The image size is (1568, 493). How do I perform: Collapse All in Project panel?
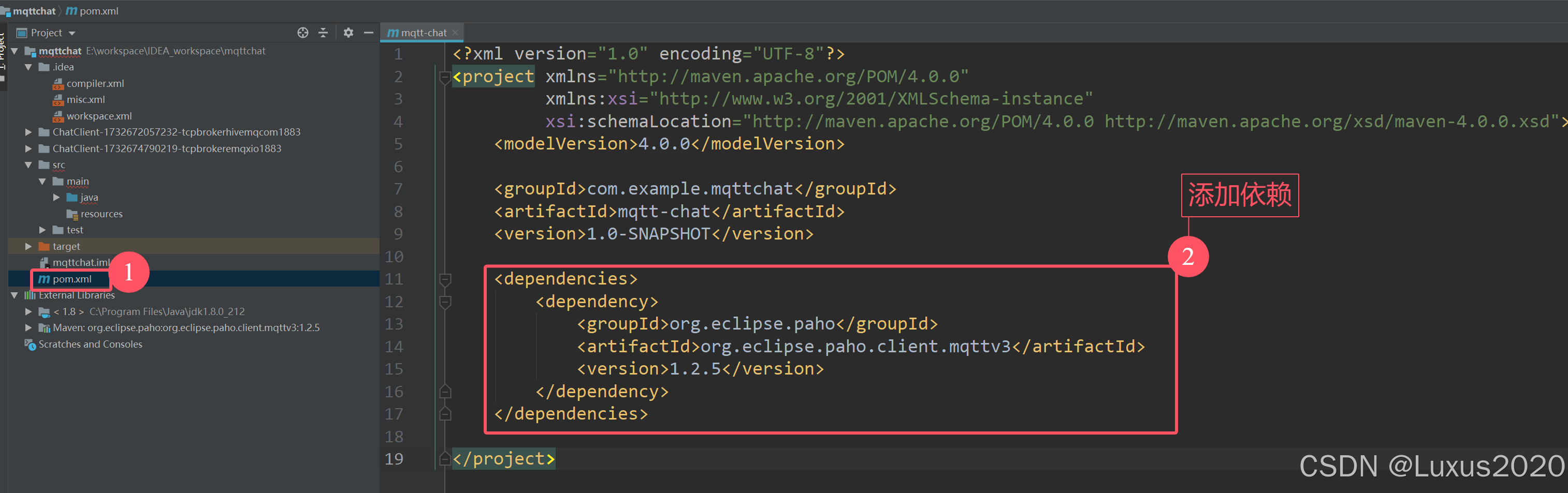tap(323, 33)
